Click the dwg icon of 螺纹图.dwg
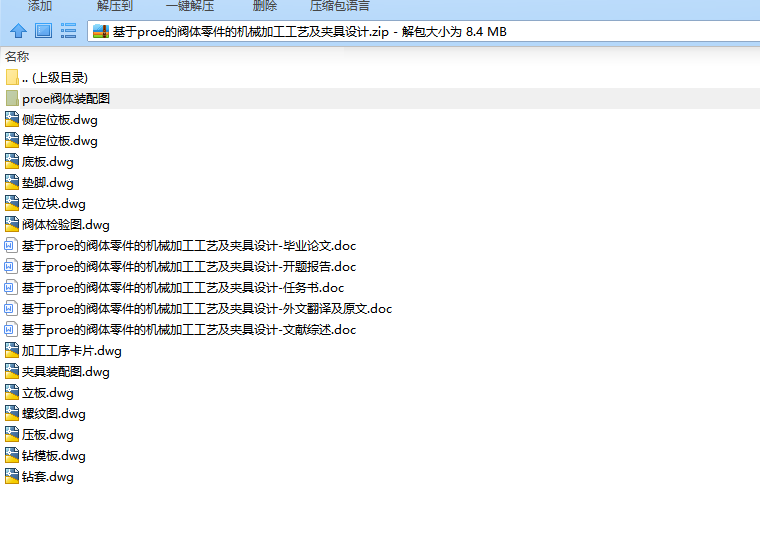 point(12,413)
